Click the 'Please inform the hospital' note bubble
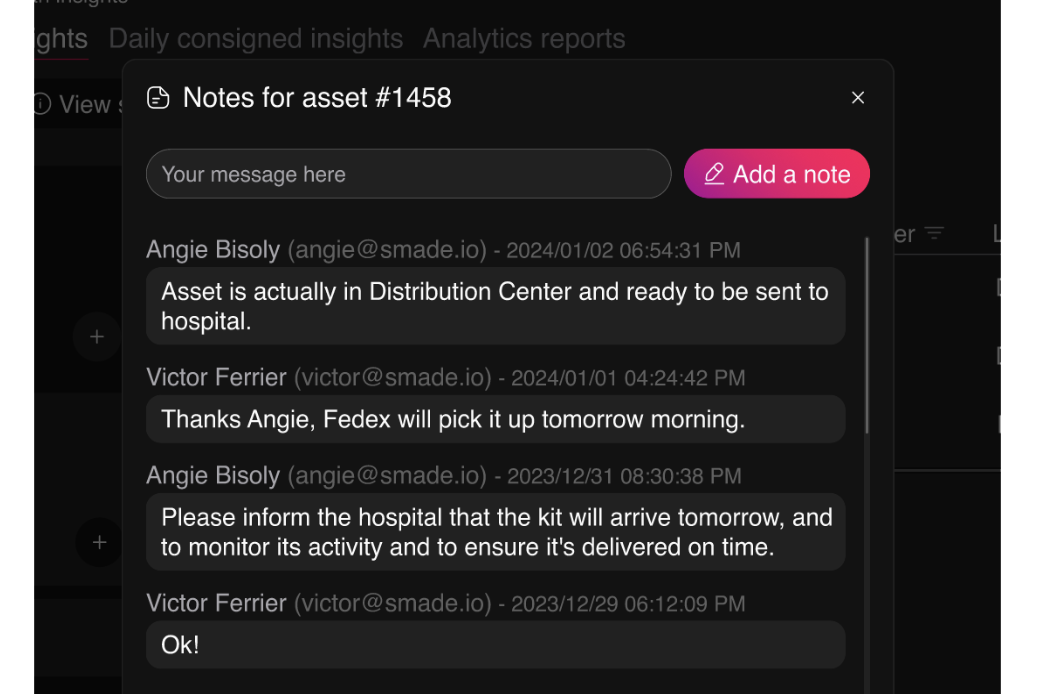Viewport: 1042px width, 694px height. [495, 532]
